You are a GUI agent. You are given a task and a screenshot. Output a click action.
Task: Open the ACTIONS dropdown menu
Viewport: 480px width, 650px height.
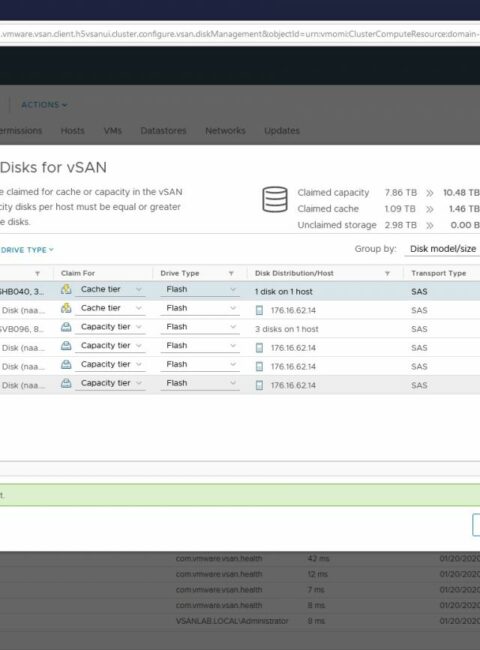[x=44, y=105]
